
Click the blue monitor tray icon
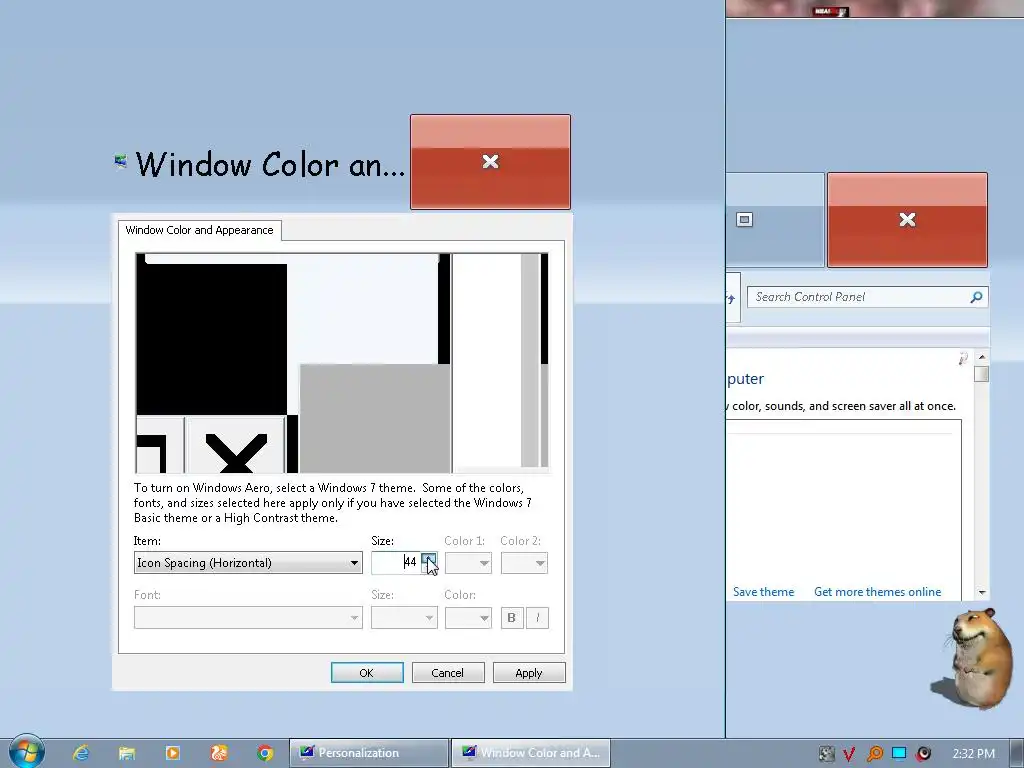tap(899, 754)
